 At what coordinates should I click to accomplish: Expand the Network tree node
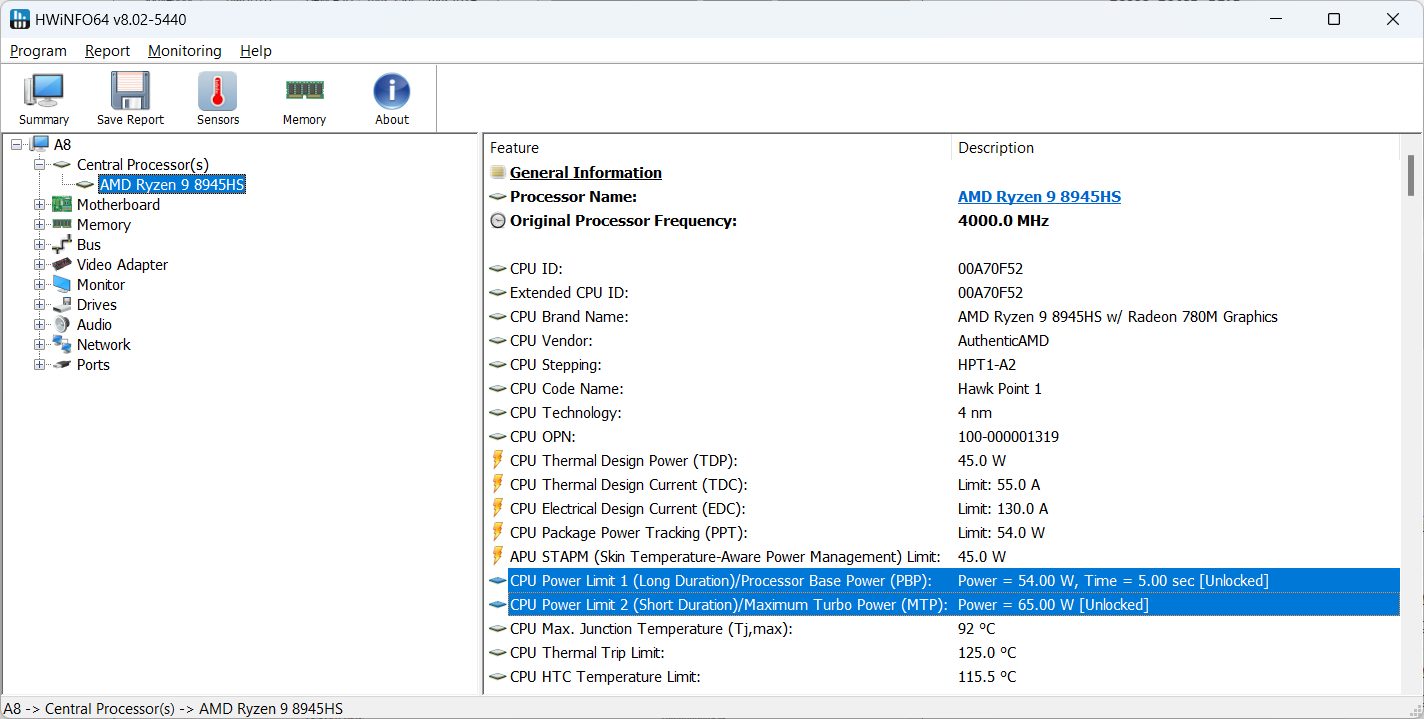pos(40,344)
